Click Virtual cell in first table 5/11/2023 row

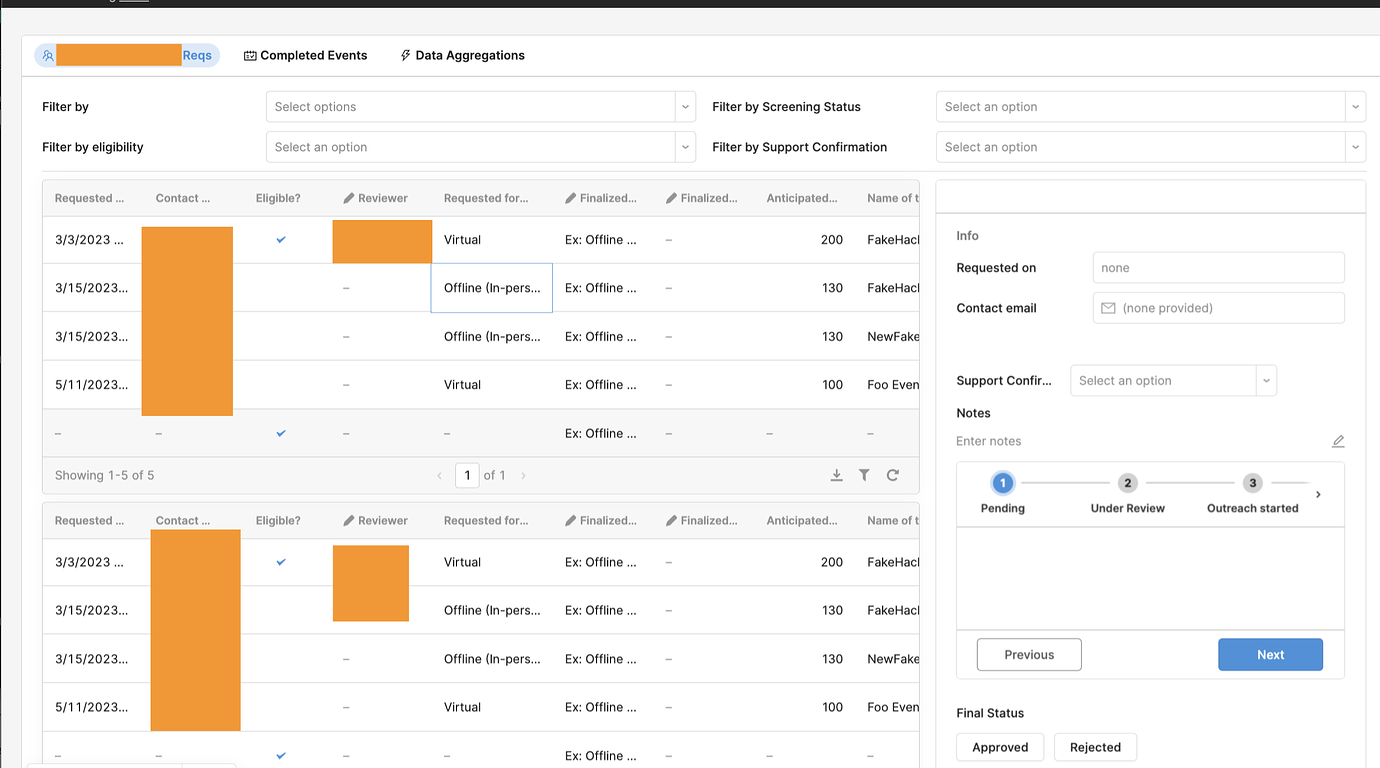click(463, 385)
